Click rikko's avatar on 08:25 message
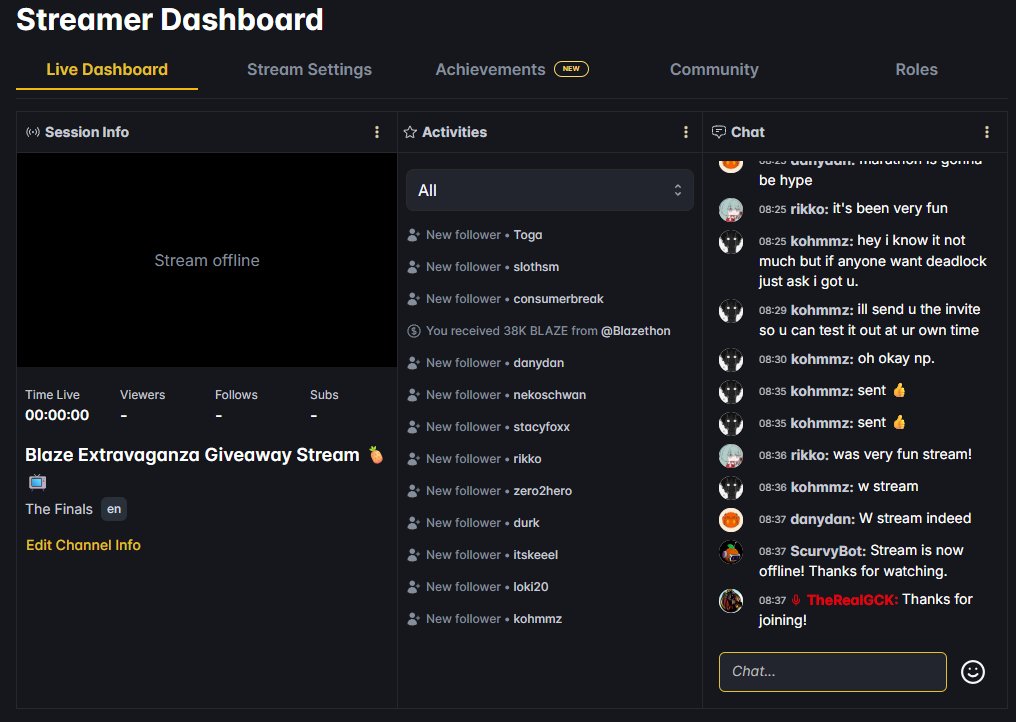The image size is (1016, 722). pos(731,210)
